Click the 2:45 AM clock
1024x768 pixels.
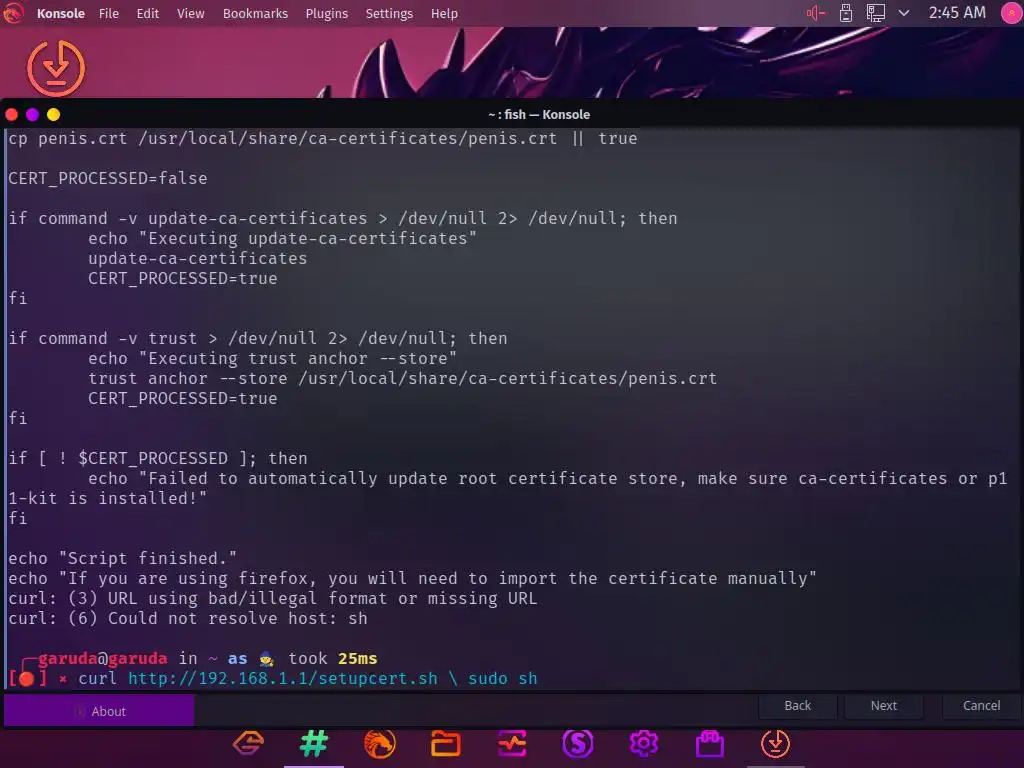coord(957,13)
